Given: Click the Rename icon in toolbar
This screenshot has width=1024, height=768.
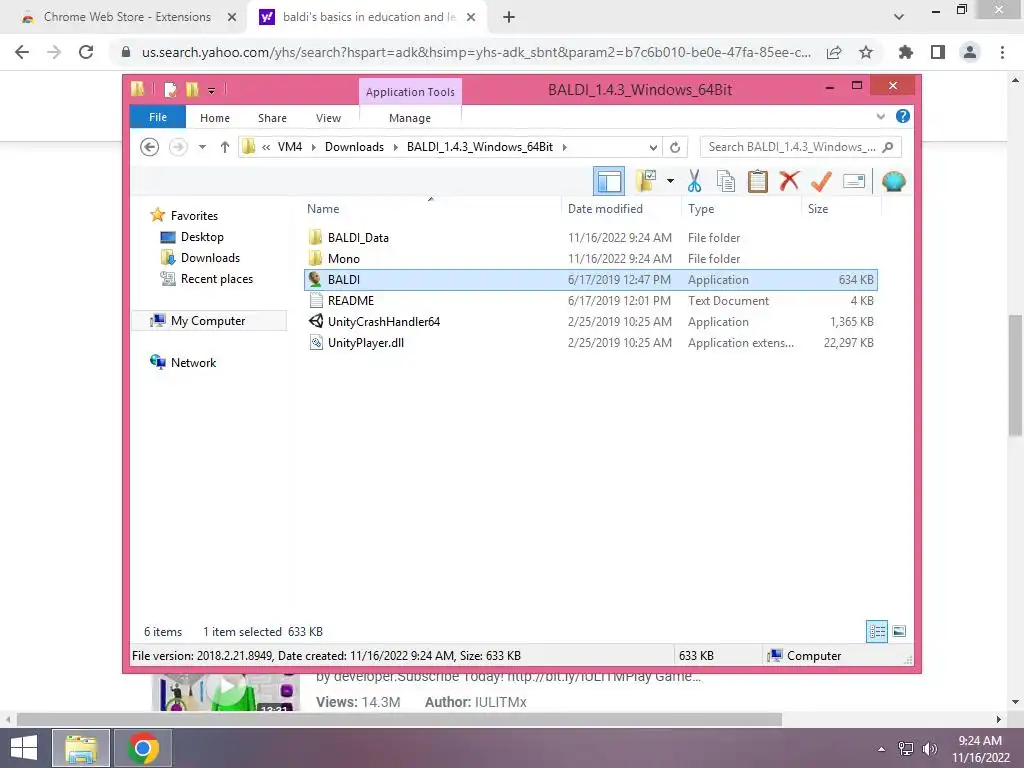Looking at the screenshot, I should [x=854, y=181].
